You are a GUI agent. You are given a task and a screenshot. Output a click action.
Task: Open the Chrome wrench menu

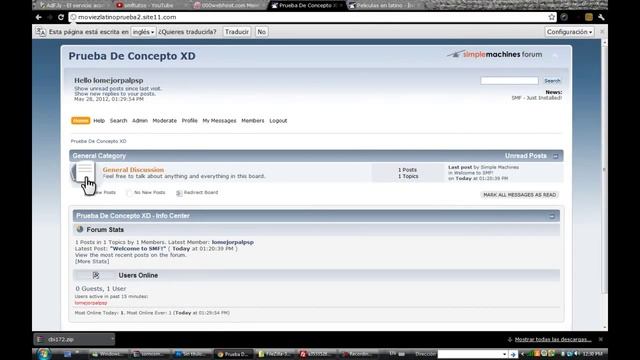(601, 17)
